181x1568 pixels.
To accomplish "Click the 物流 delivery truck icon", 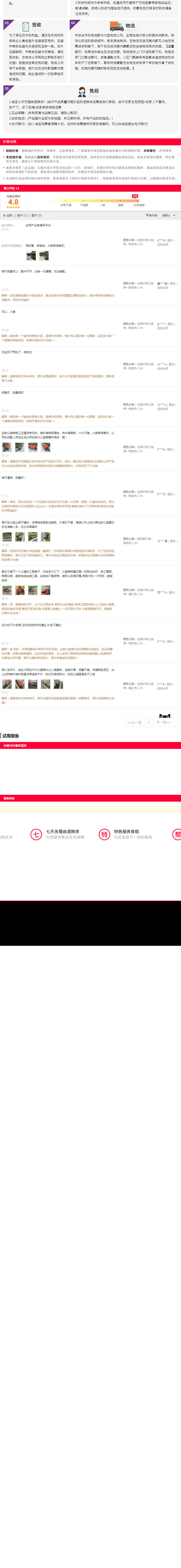I will [x=117, y=26].
